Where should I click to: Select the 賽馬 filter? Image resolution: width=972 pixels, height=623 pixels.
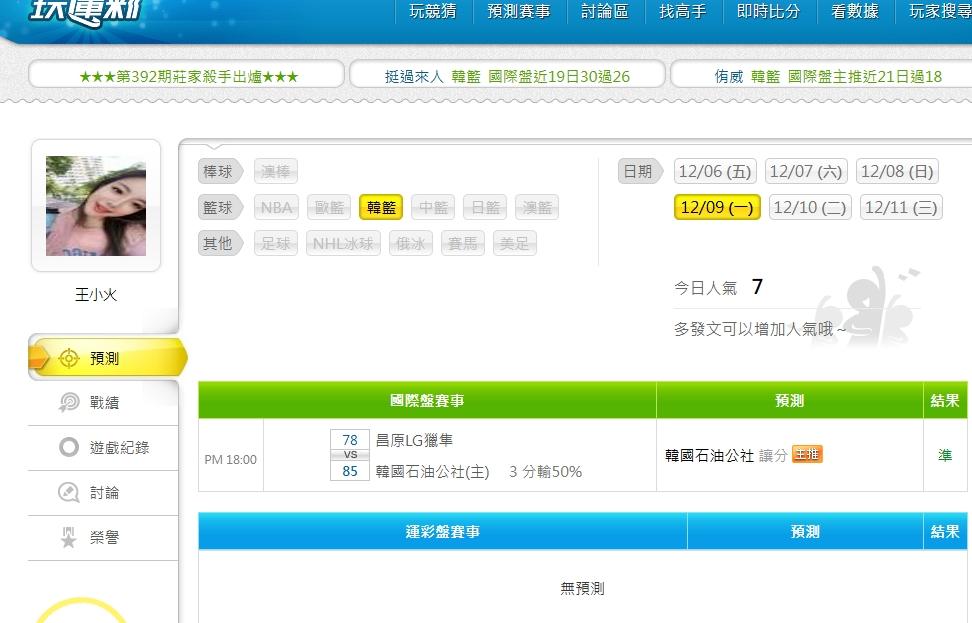[x=463, y=243]
